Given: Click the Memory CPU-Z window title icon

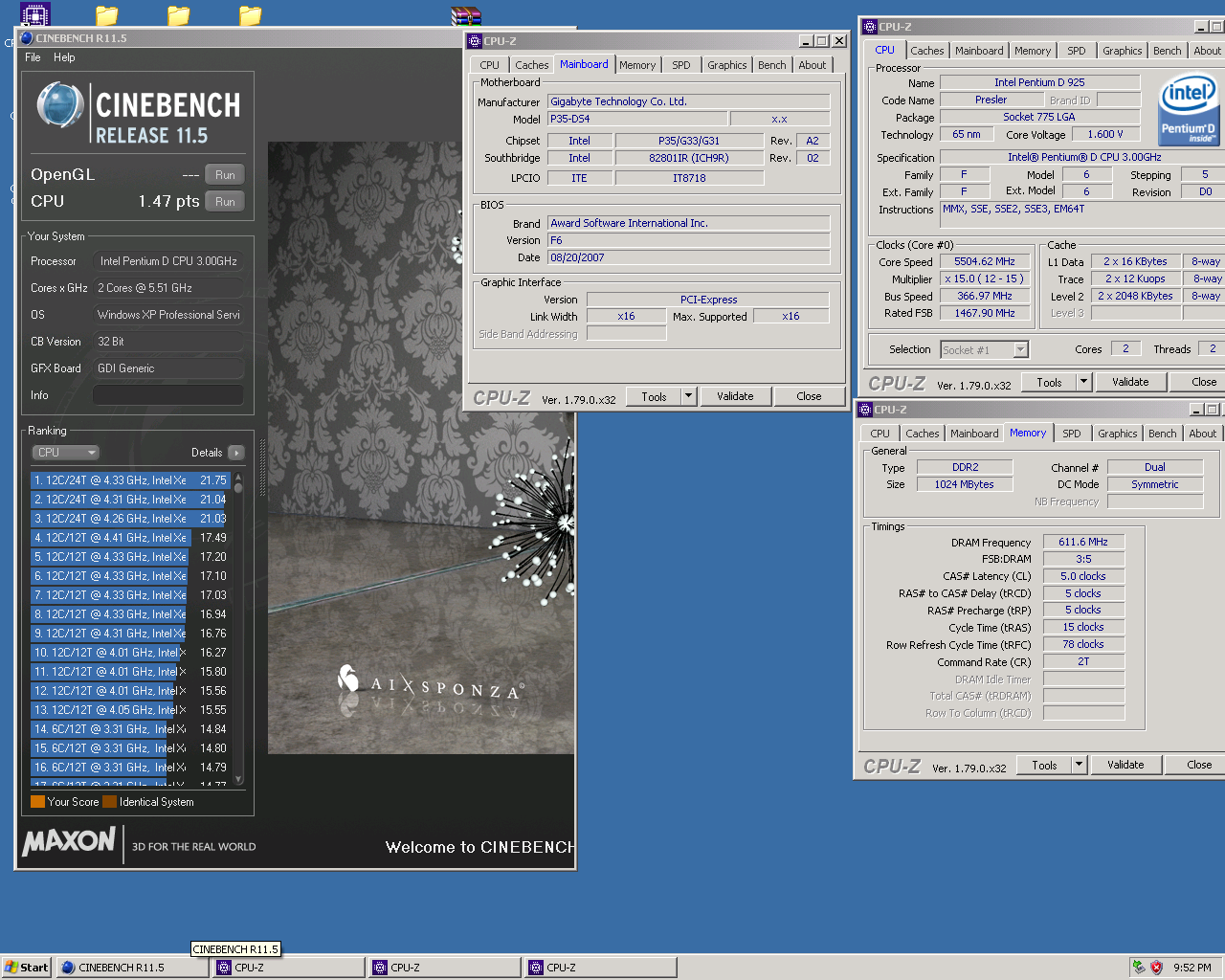Looking at the screenshot, I should coord(865,410).
